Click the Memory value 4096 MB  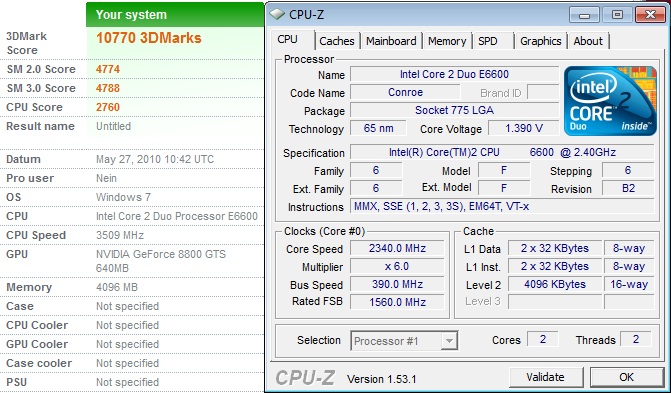(x=117, y=287)
